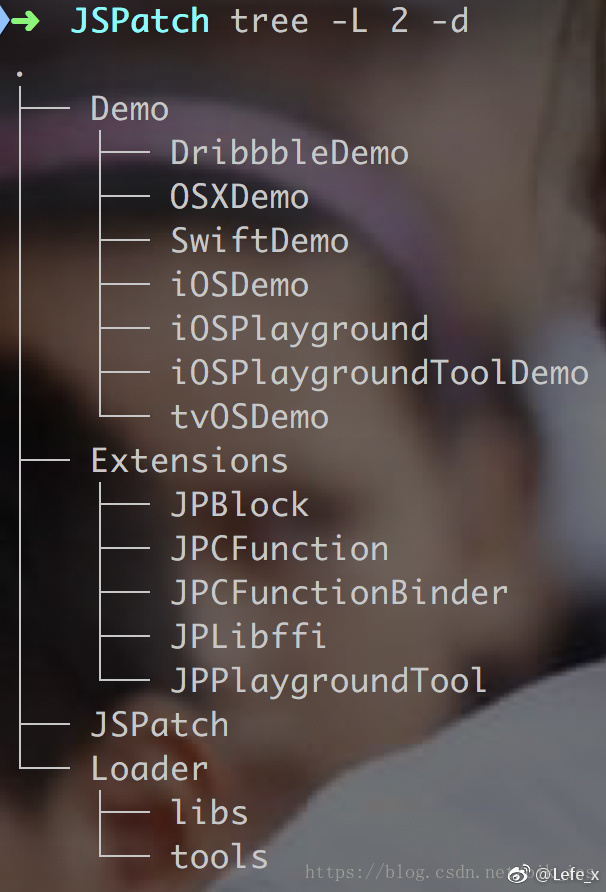Click the JPLibffi entry

249,636
